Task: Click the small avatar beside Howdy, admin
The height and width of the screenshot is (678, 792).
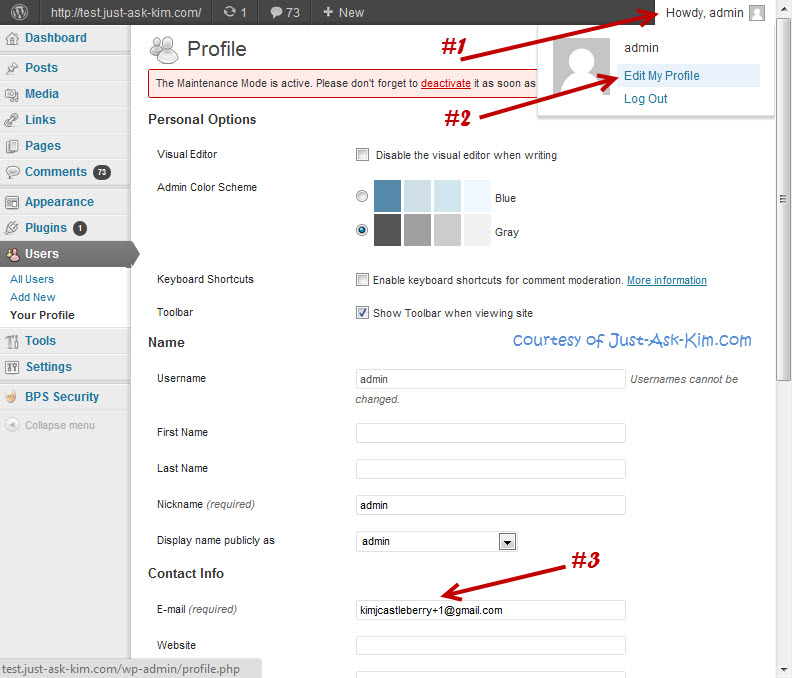Action: [x=757, y=13]
